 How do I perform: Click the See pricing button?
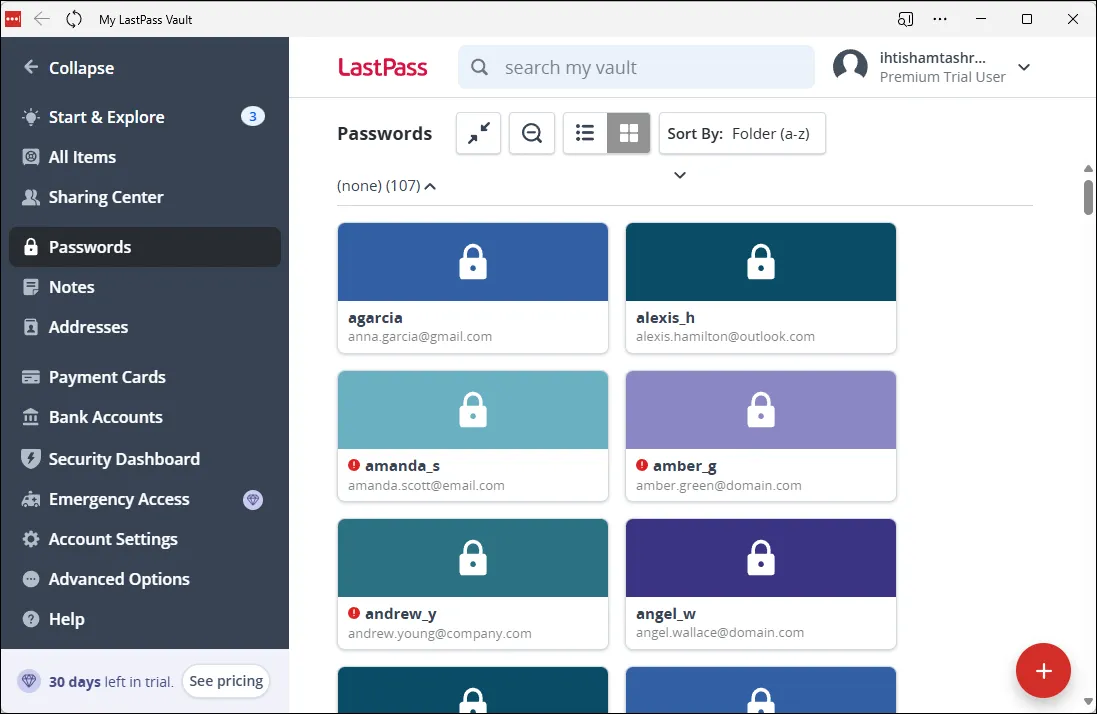point(225,680)
